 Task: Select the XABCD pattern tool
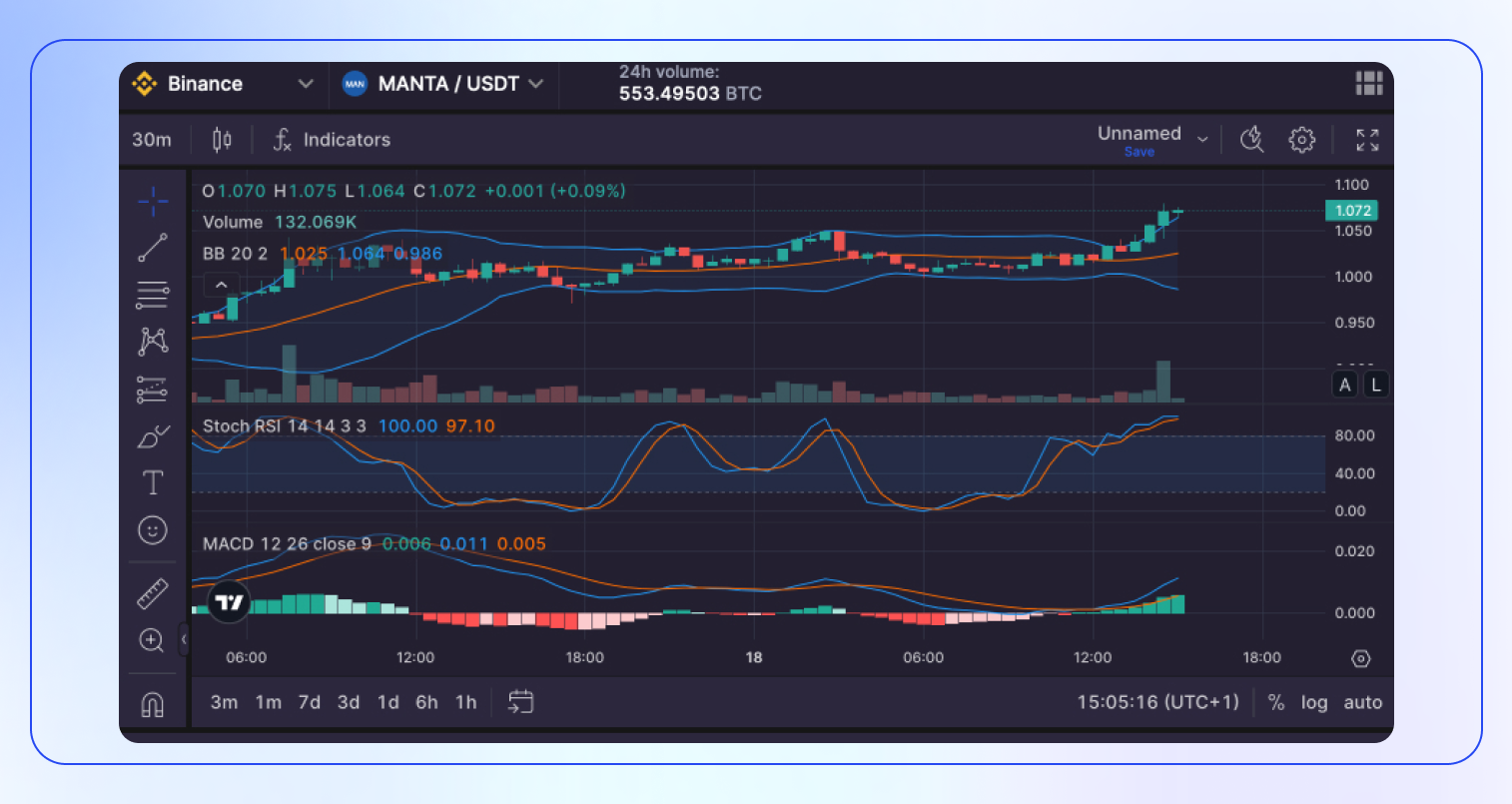tap(152, 342)
